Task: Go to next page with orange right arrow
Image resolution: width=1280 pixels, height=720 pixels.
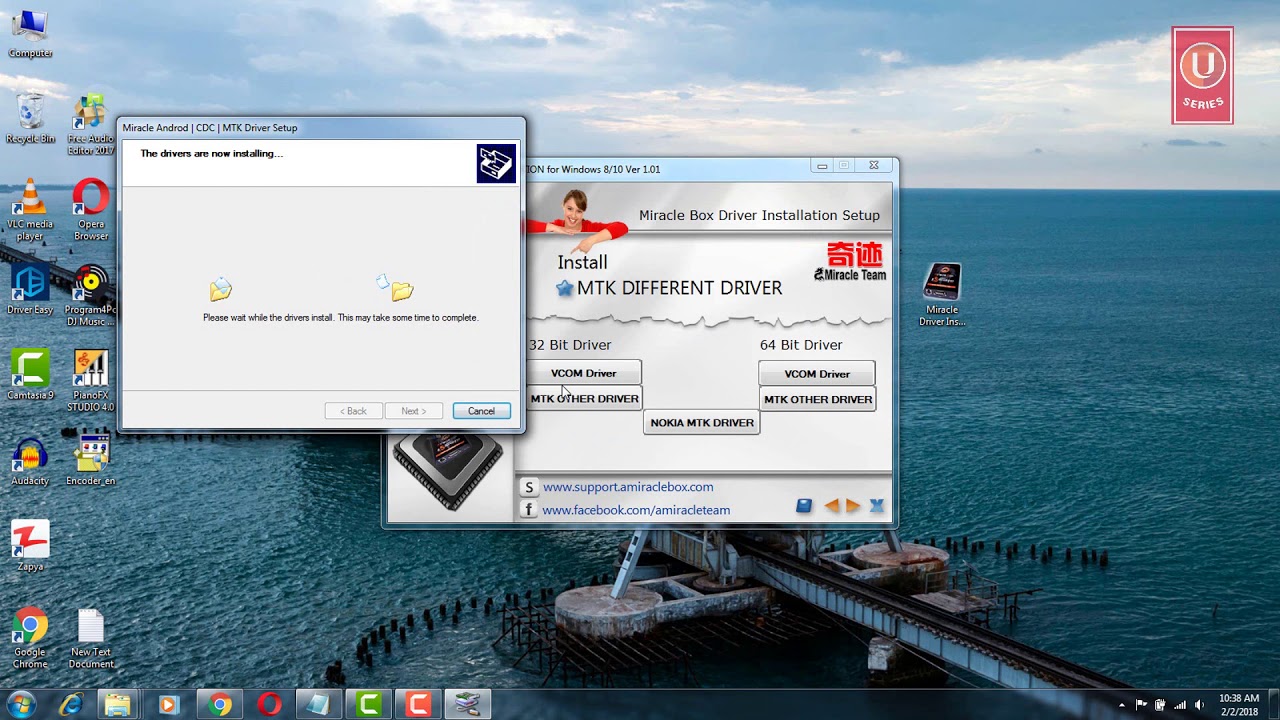Action: 853,506
